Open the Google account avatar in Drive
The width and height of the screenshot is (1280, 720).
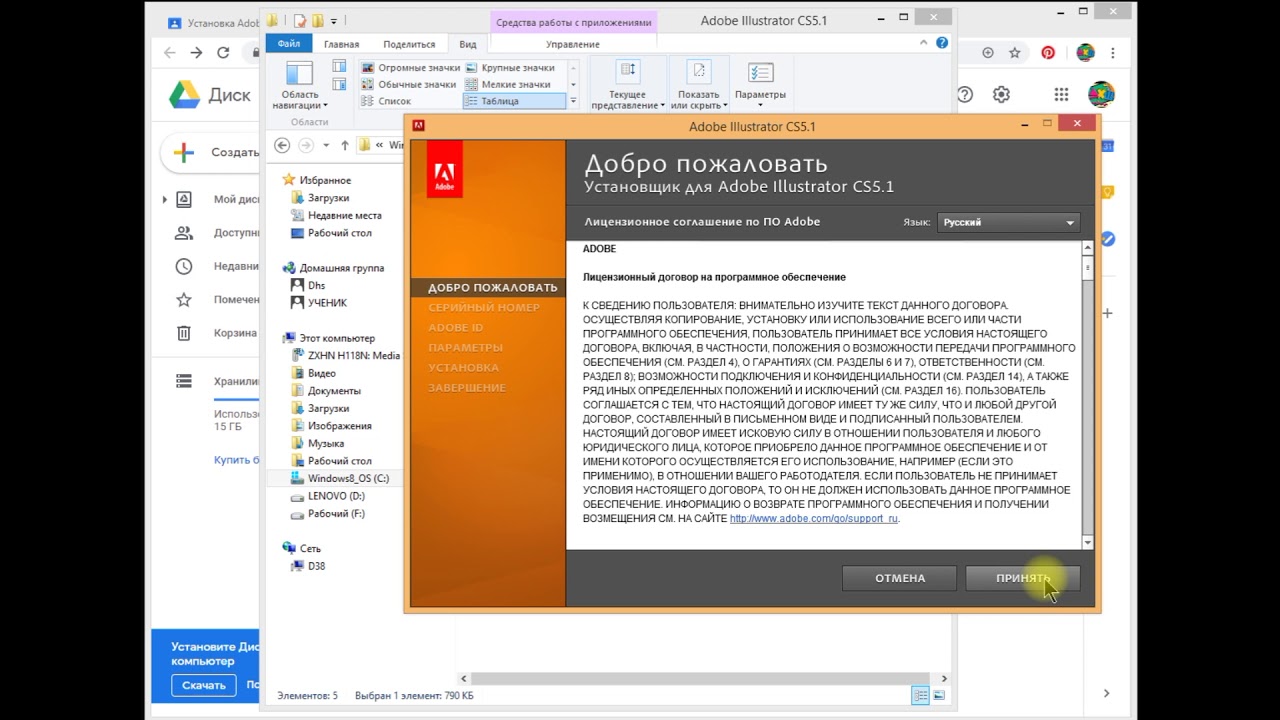[1101, 95]
